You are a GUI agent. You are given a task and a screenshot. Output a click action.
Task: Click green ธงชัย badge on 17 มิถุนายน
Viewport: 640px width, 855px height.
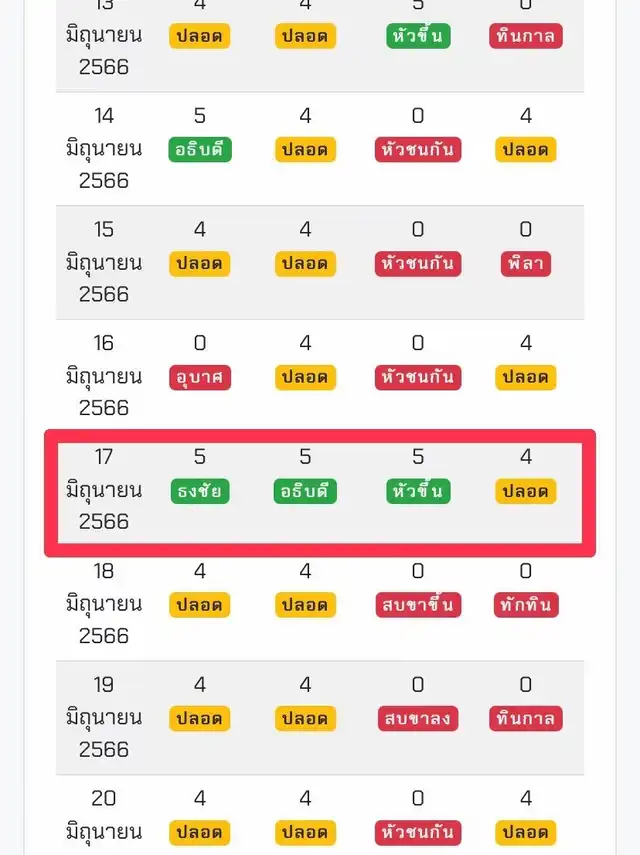200,491
